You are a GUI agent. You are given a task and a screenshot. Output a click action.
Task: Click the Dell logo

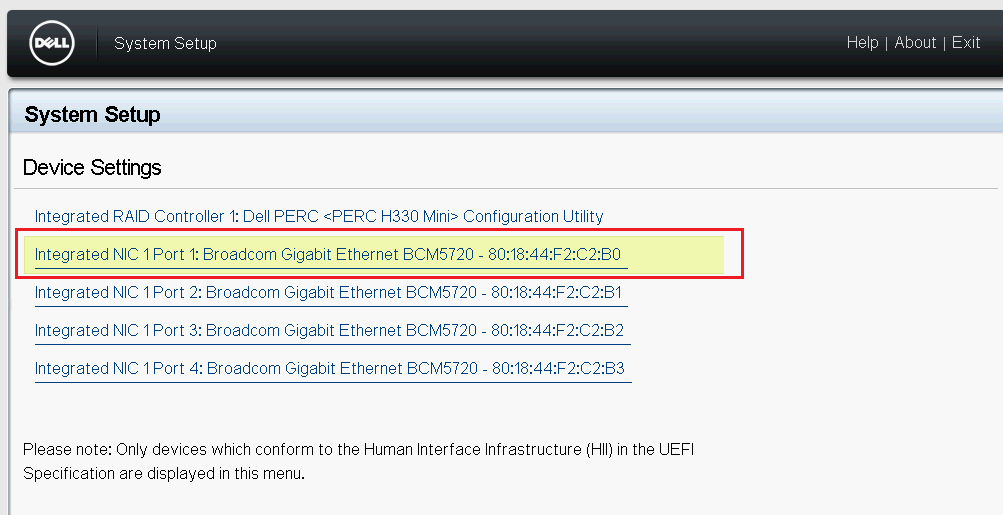50,43
